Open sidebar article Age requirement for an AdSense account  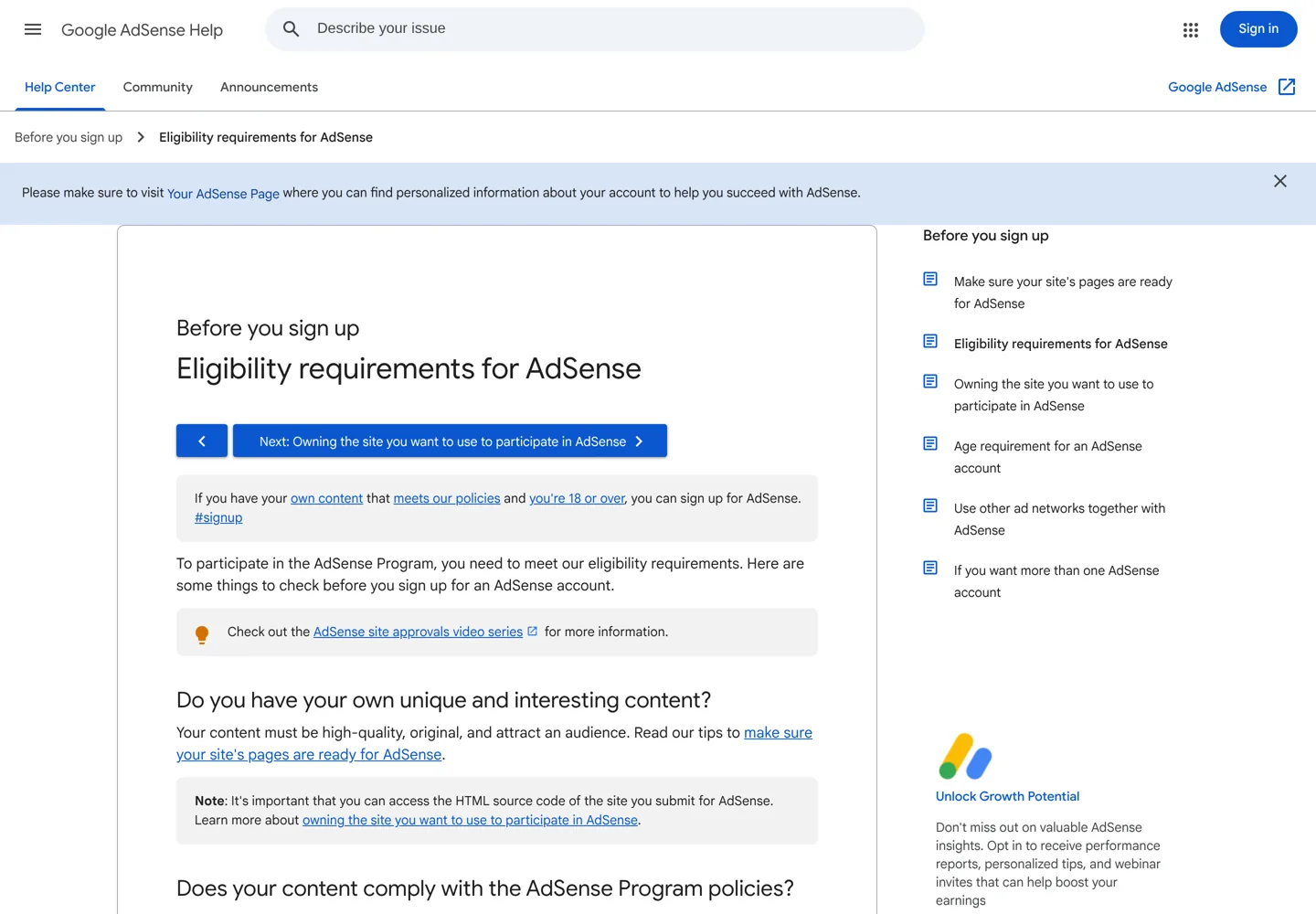click(x=1048, y=457)
